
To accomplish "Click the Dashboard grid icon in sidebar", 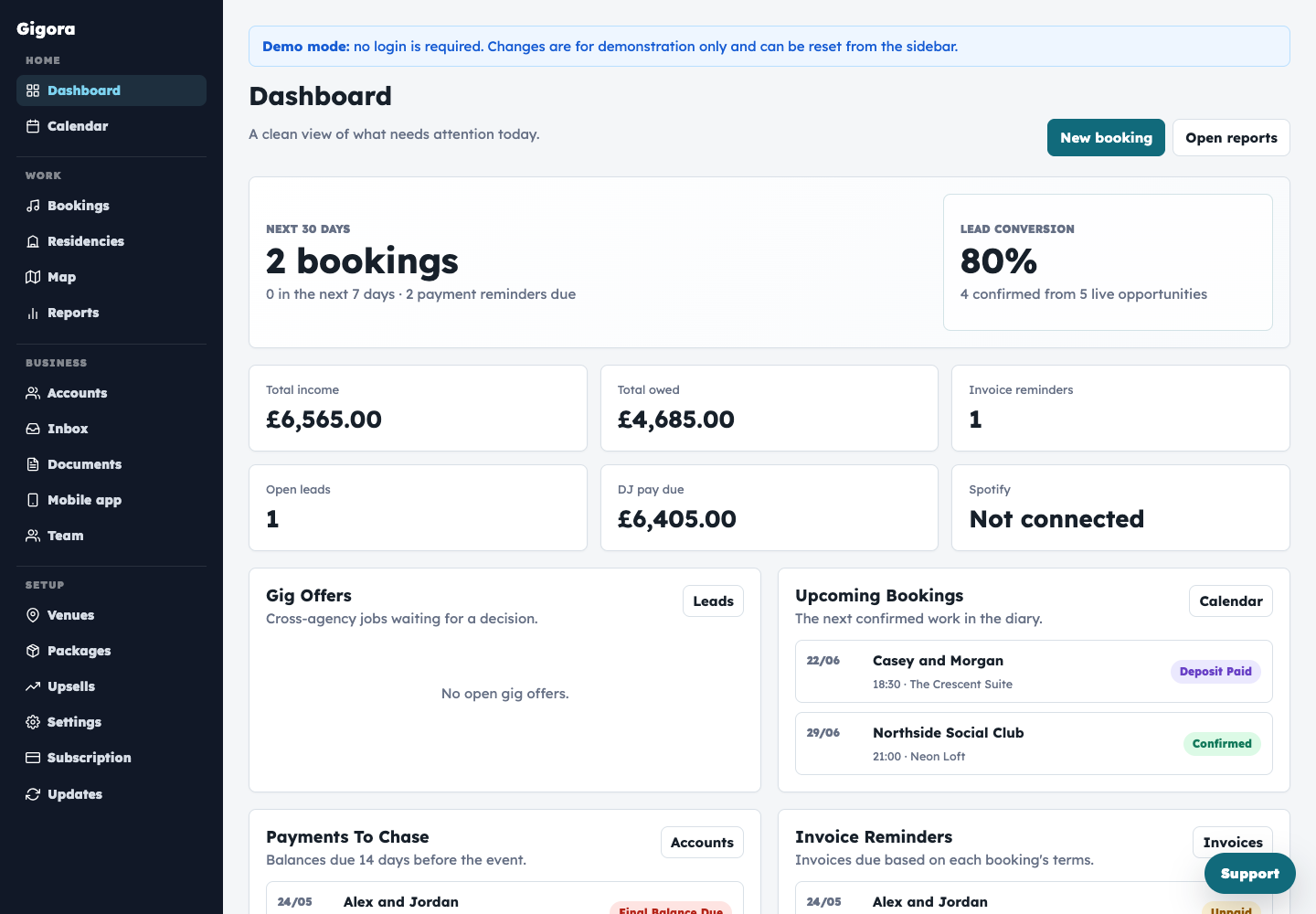I will [33, 90].
